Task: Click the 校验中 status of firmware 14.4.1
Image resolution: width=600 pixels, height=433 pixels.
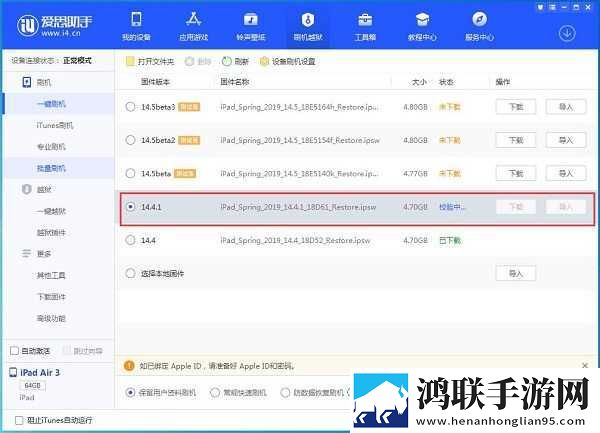Action: [x=452, y=207]
